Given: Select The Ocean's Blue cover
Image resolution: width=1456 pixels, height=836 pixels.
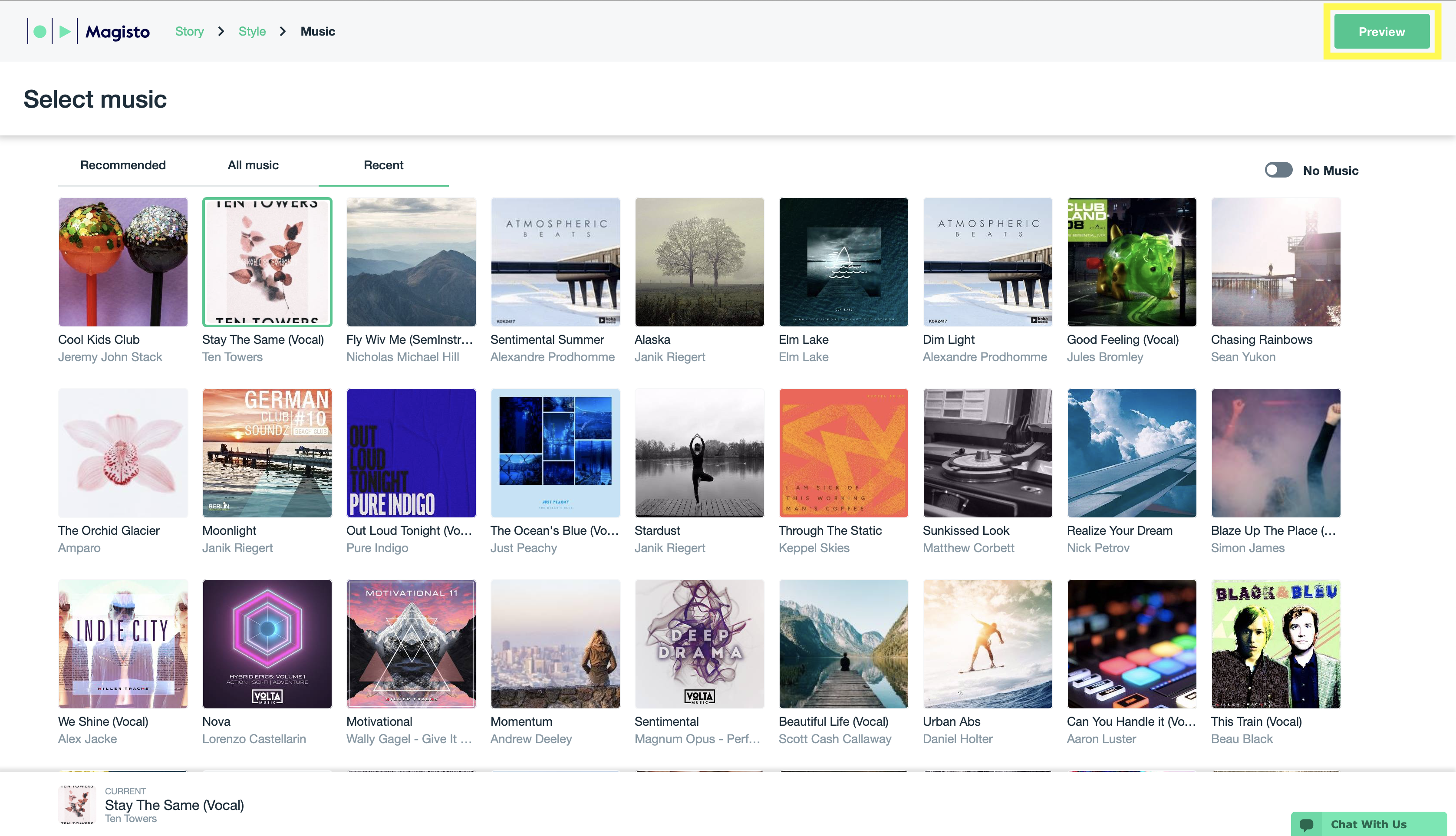Looking at the screenshot, I should [555, 453].
